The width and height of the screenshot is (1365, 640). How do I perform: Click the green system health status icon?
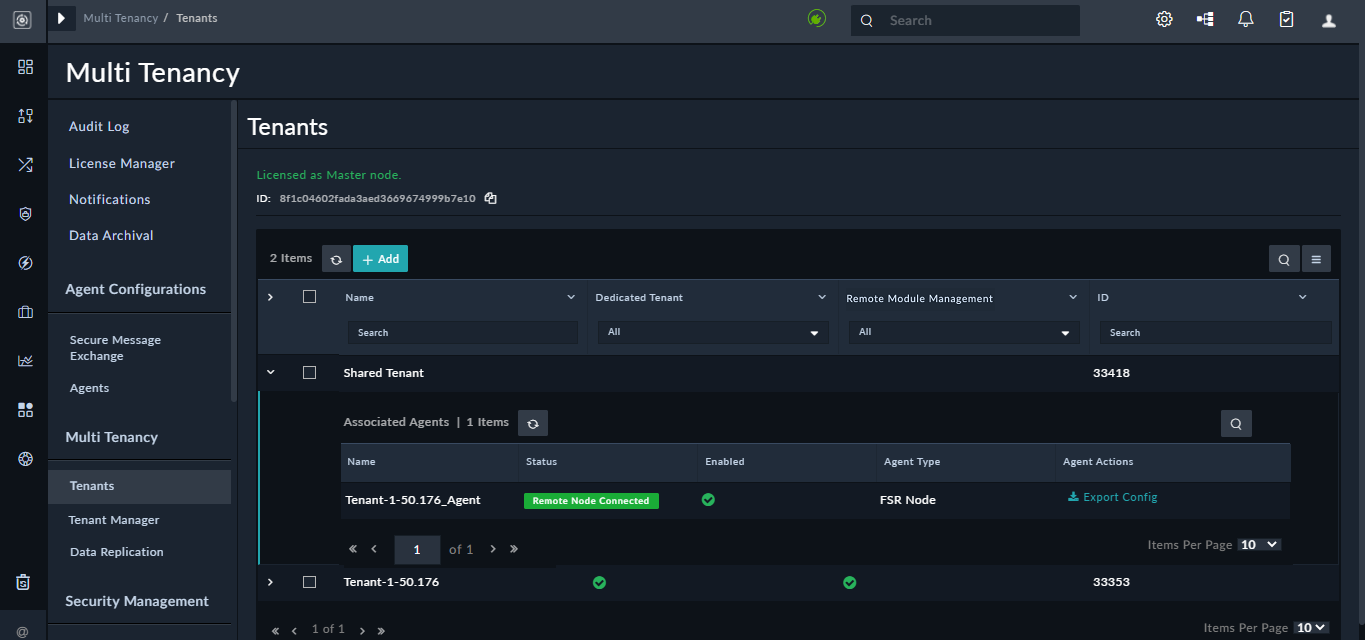pos(817,18)
